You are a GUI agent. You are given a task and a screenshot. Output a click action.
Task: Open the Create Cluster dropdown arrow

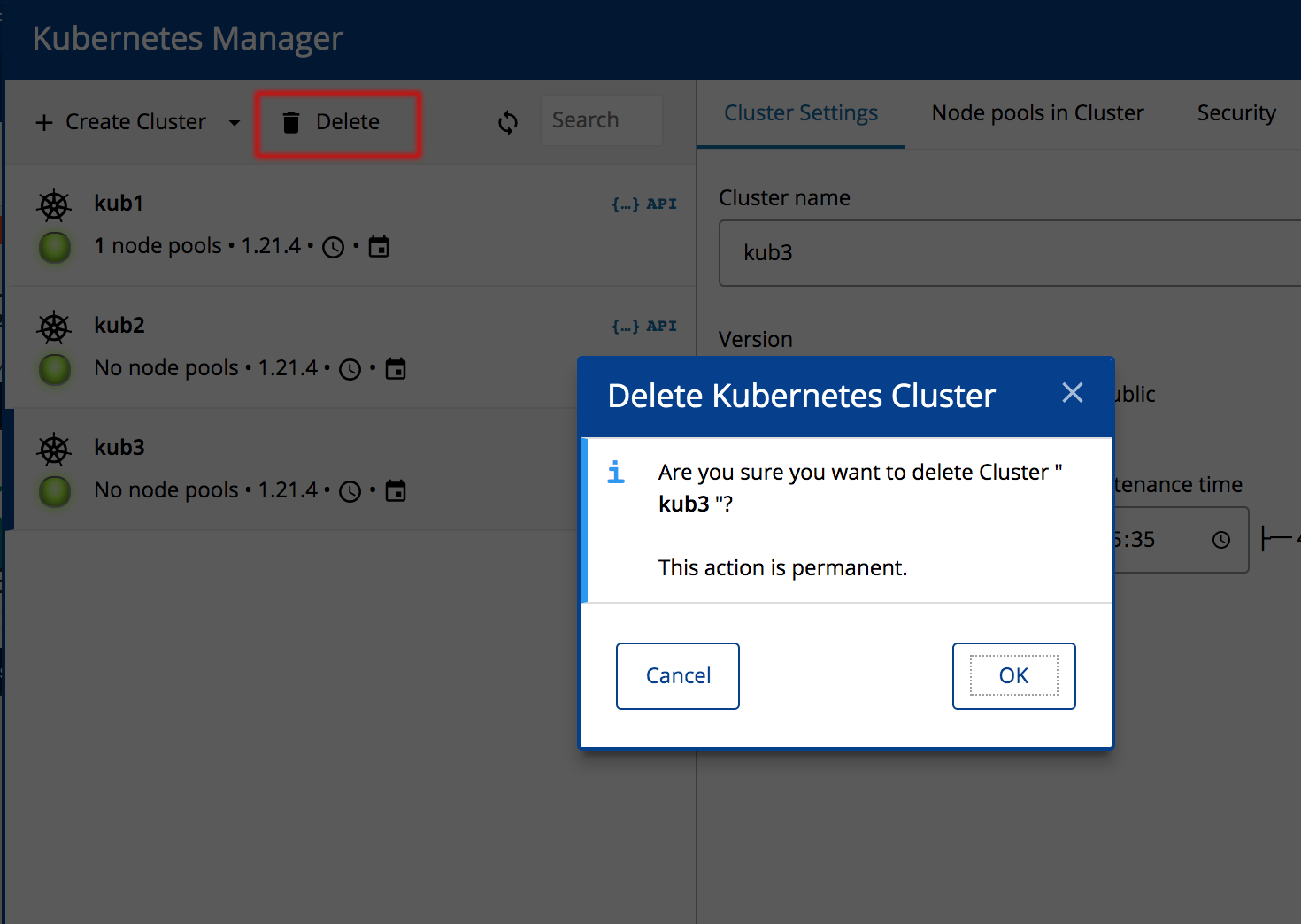pyautogui.click(x=235, y=122)
